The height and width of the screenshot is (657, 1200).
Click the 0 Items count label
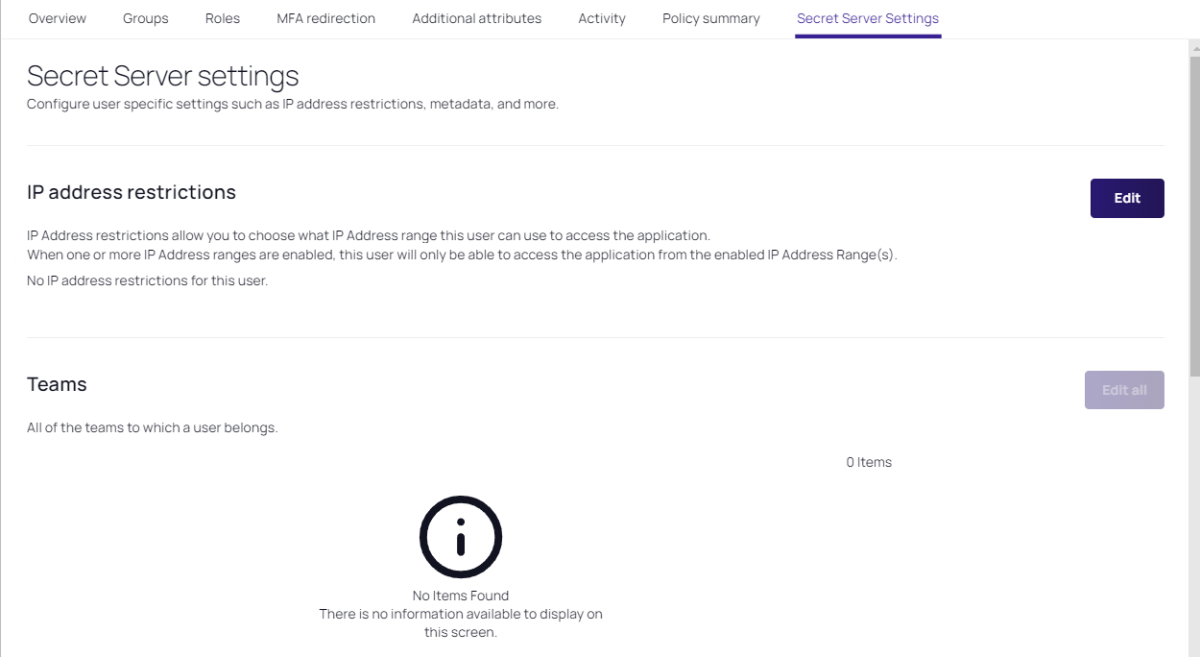[x=868, y=462]
